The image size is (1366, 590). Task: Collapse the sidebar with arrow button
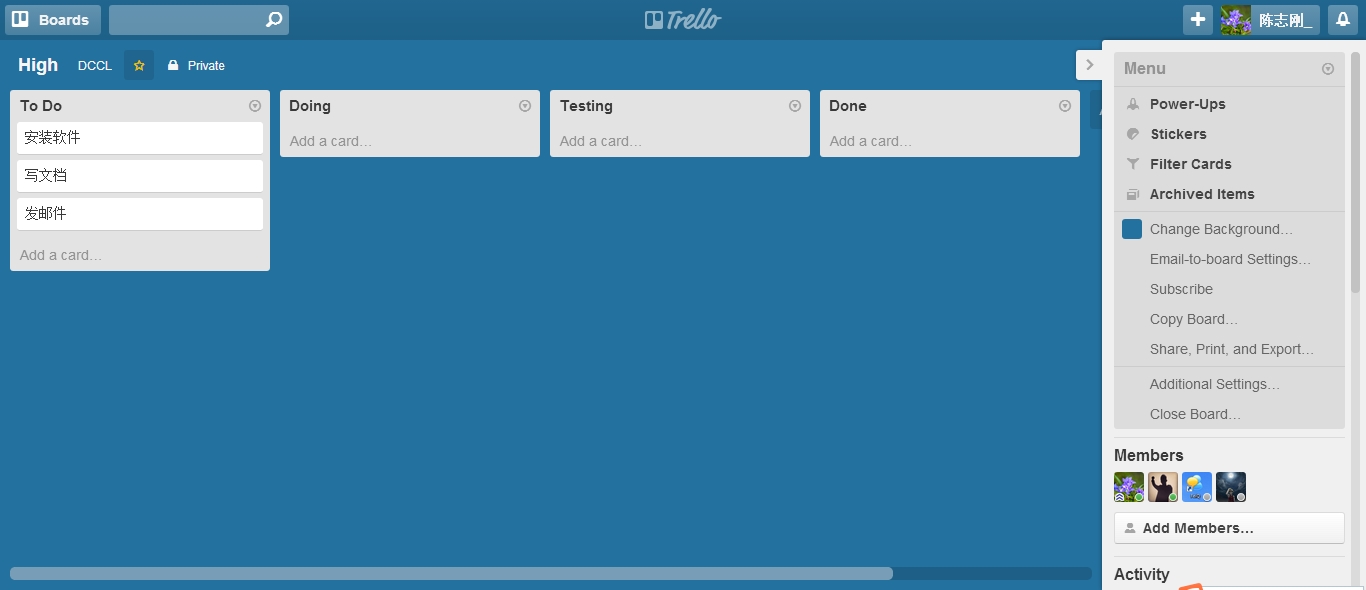(x=1089, y=65)
